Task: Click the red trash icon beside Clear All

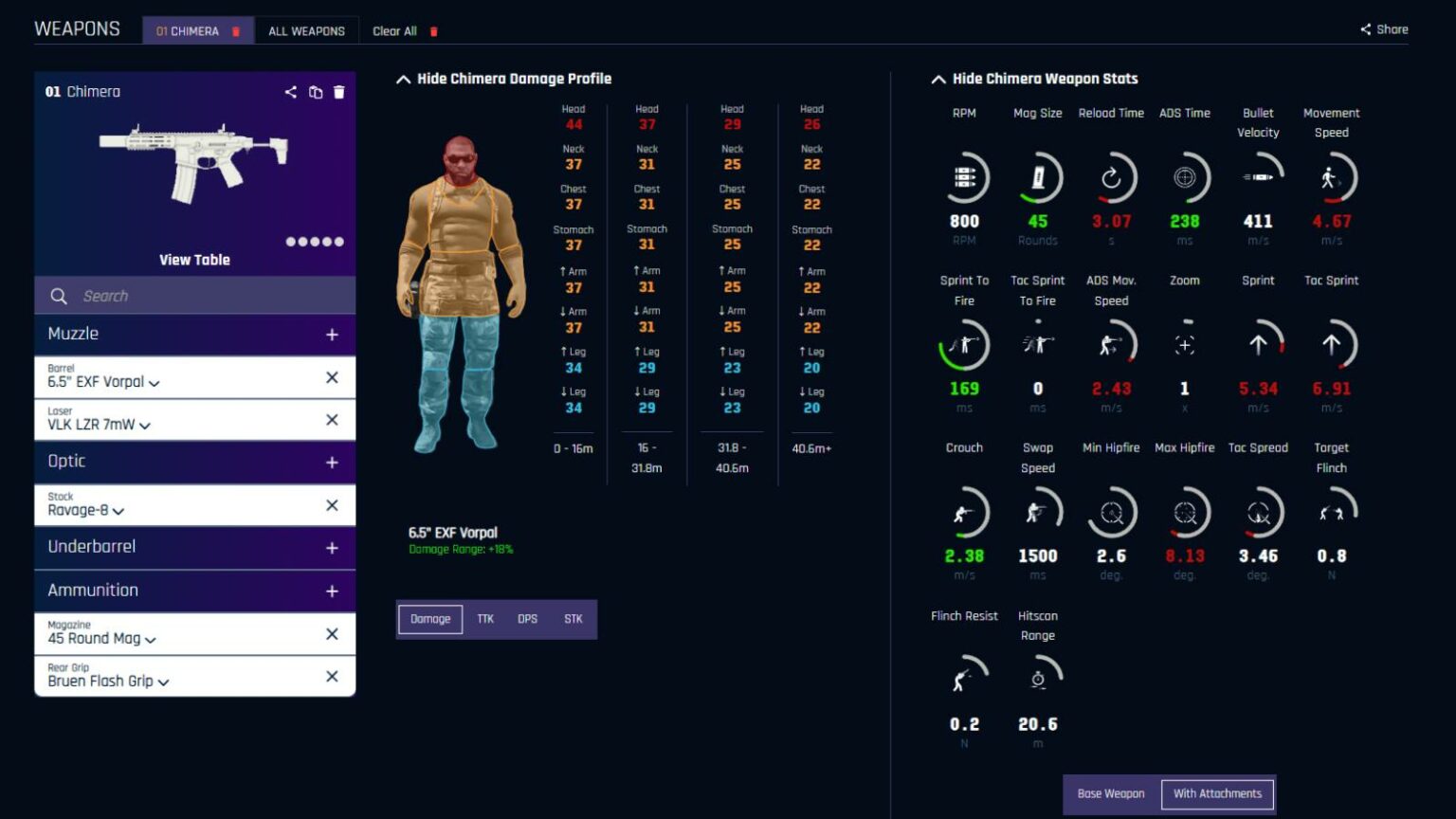Action: [434, 31]
